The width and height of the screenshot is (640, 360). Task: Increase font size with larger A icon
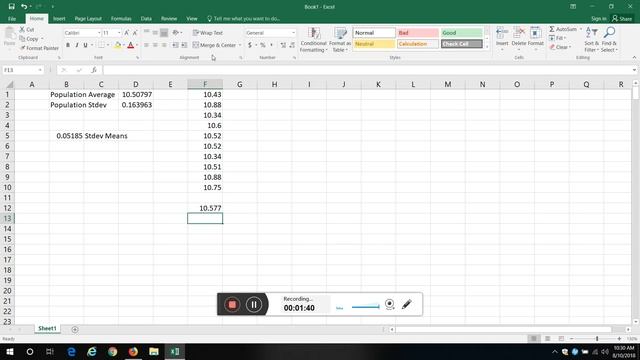click(127, 33)
